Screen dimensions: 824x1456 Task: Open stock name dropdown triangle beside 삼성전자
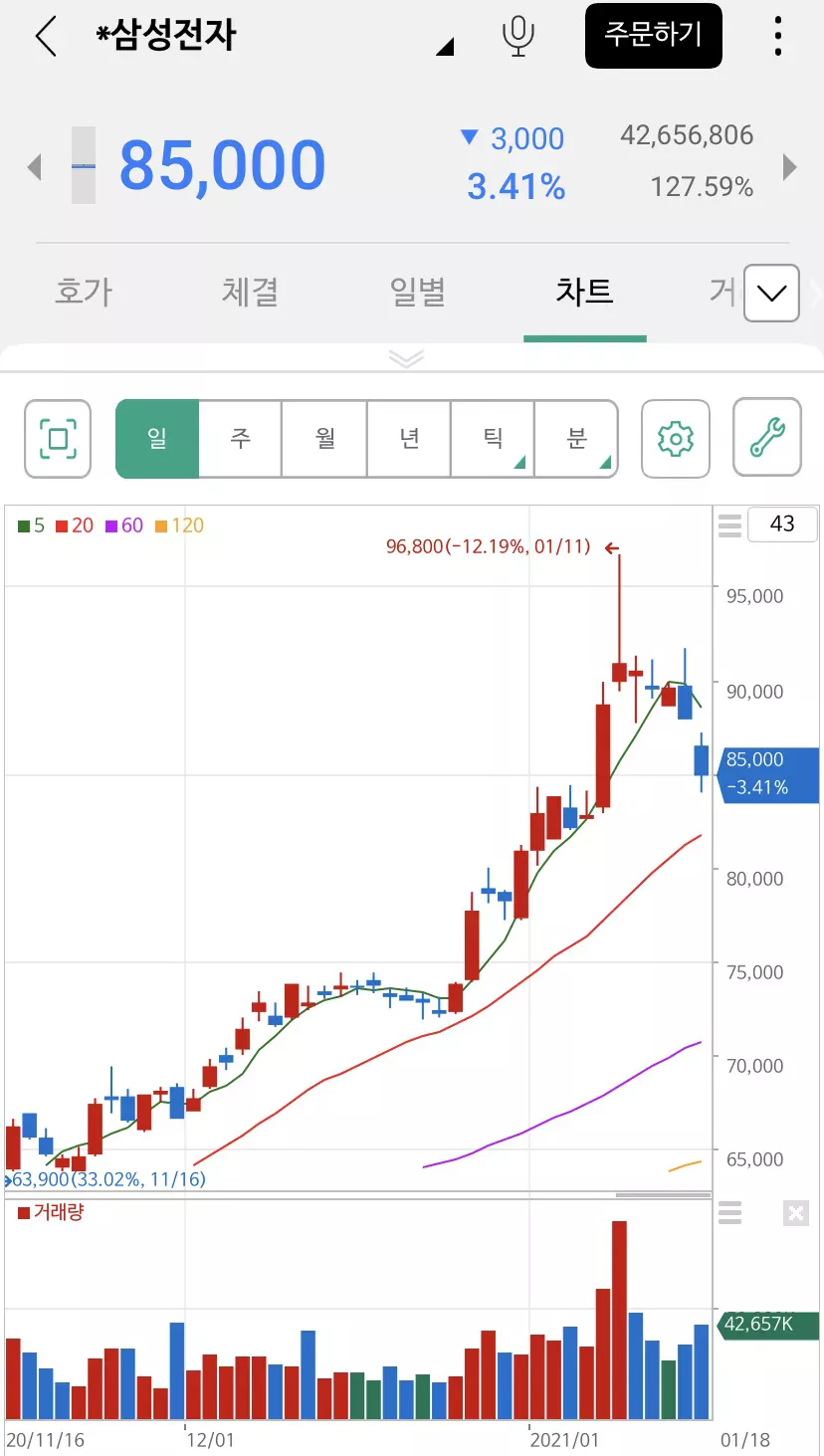(446, 46)
